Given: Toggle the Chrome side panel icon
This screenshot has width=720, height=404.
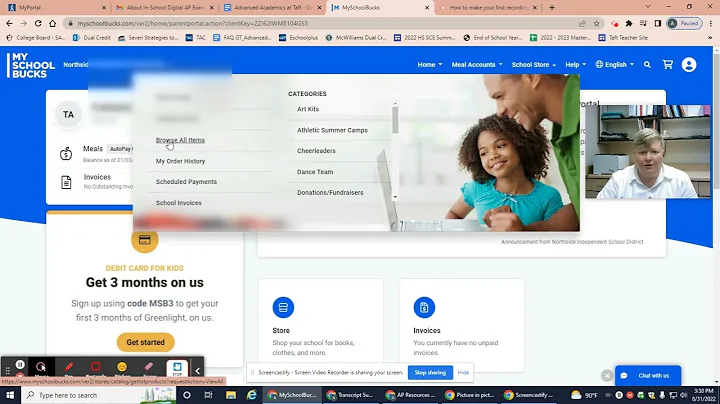Looking at the screenshot, I should [x=658, y=23].
